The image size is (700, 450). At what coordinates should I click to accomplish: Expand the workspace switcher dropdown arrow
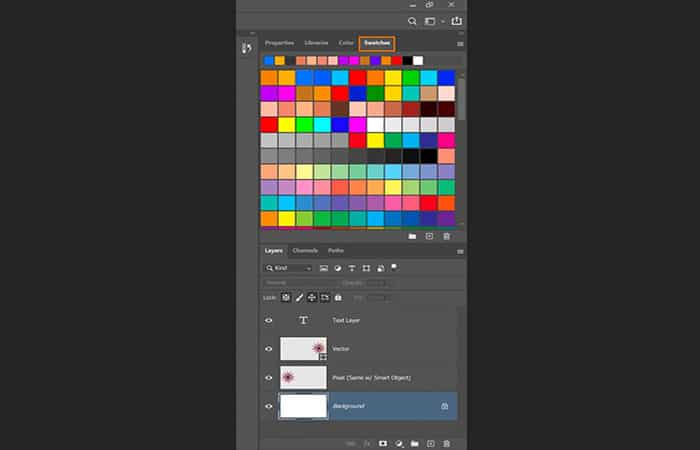coord(443,21)
